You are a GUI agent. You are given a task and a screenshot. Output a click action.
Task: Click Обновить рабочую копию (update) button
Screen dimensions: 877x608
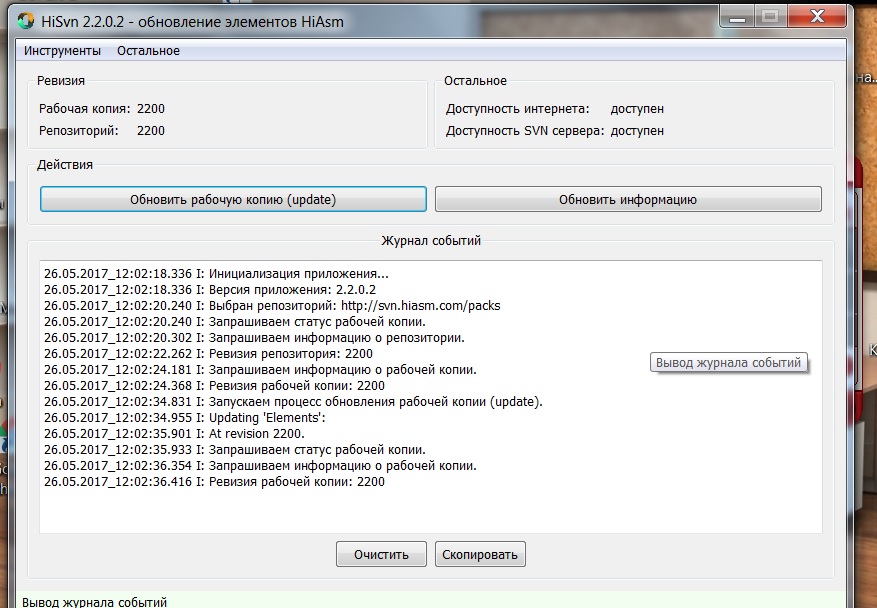point(233,200)
